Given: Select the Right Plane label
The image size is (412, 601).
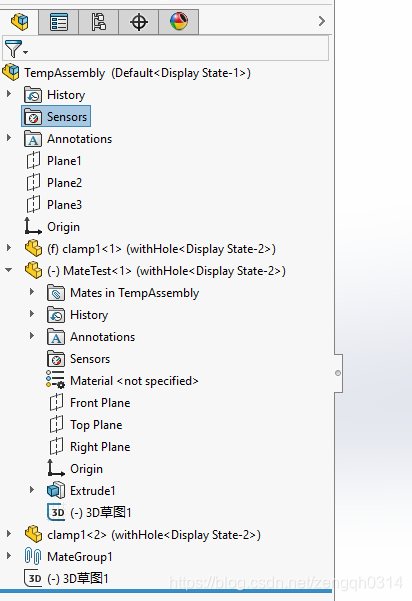Looking at the screenshot, I should tap(100, 447).
